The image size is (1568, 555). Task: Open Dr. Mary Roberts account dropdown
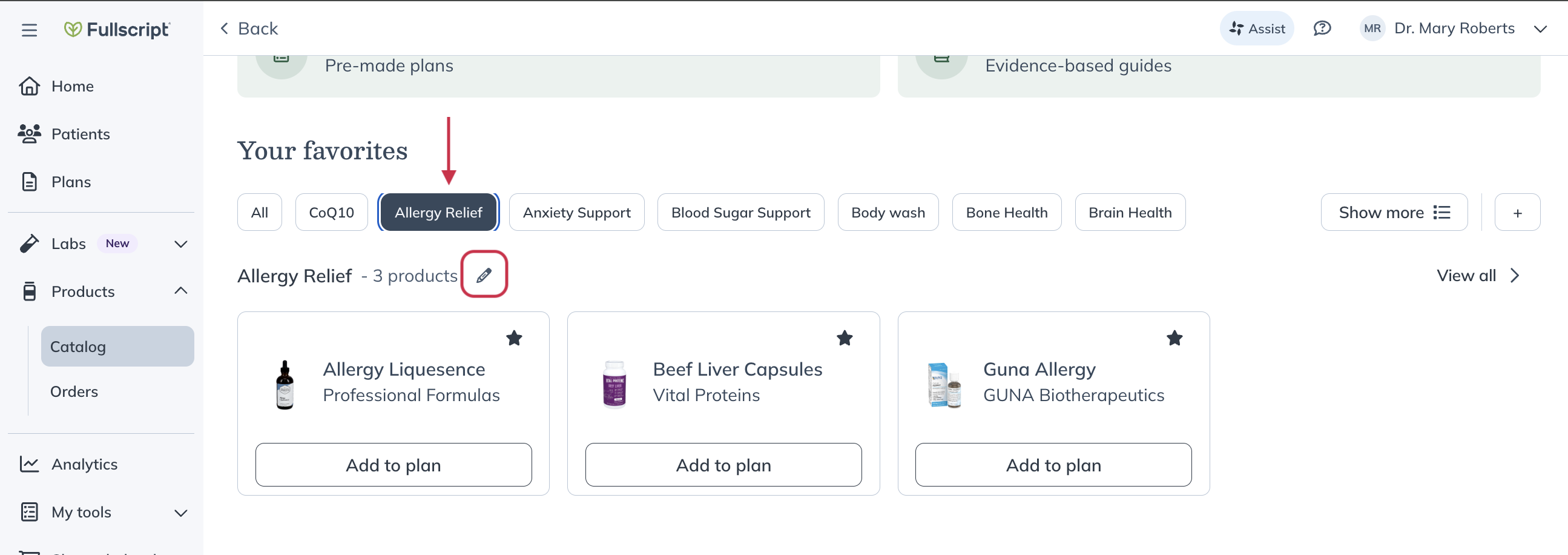[1540, 28]
